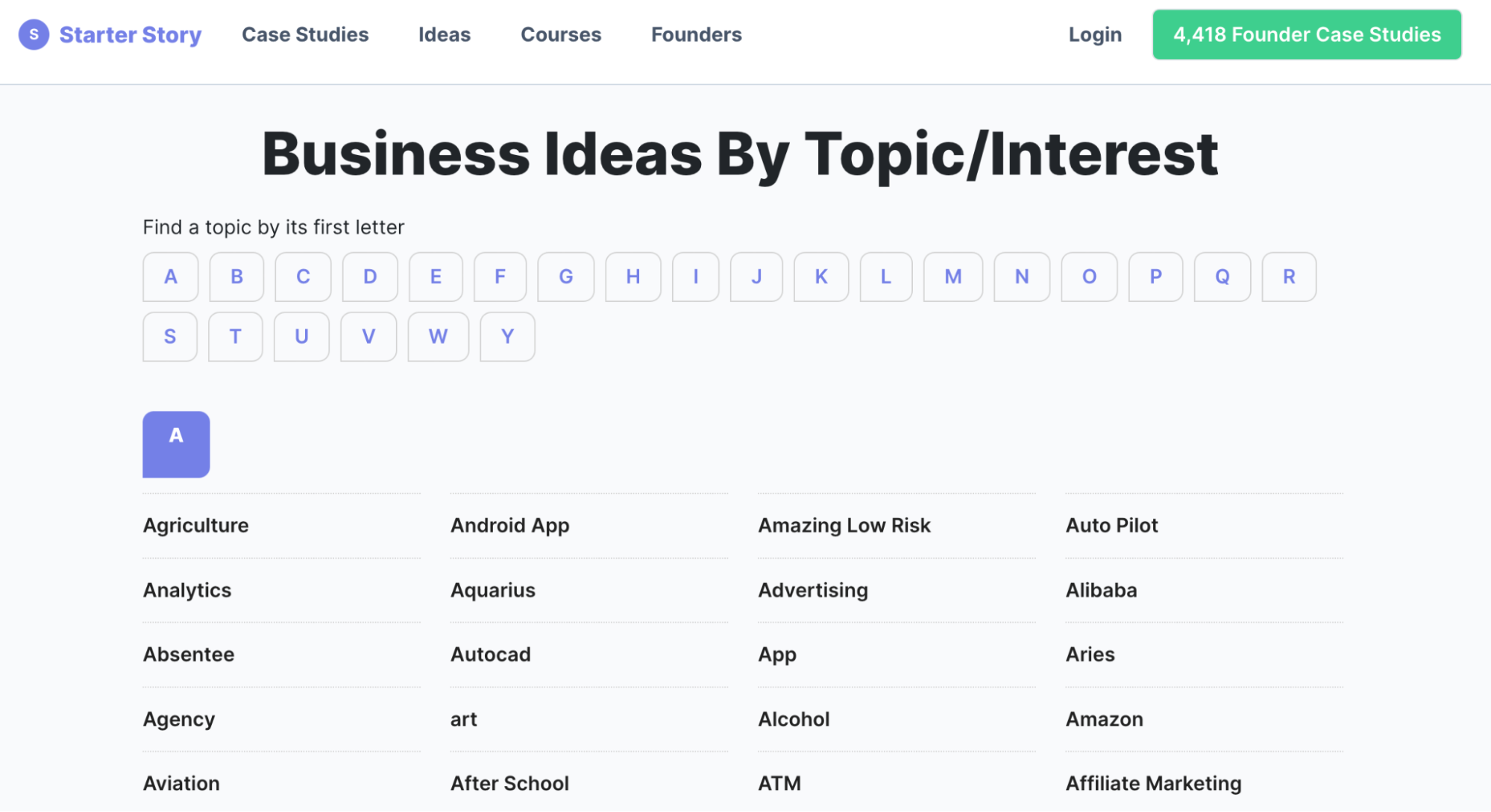Open the Aviation topic
This screenshot has height=812, width=1491.
[181, 784]
